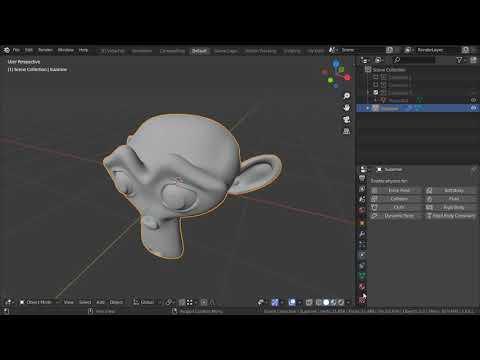Toggle X-ray mode in viewport header
The width and height of the screenshot is (480, 360).
[x=309, y=302]
